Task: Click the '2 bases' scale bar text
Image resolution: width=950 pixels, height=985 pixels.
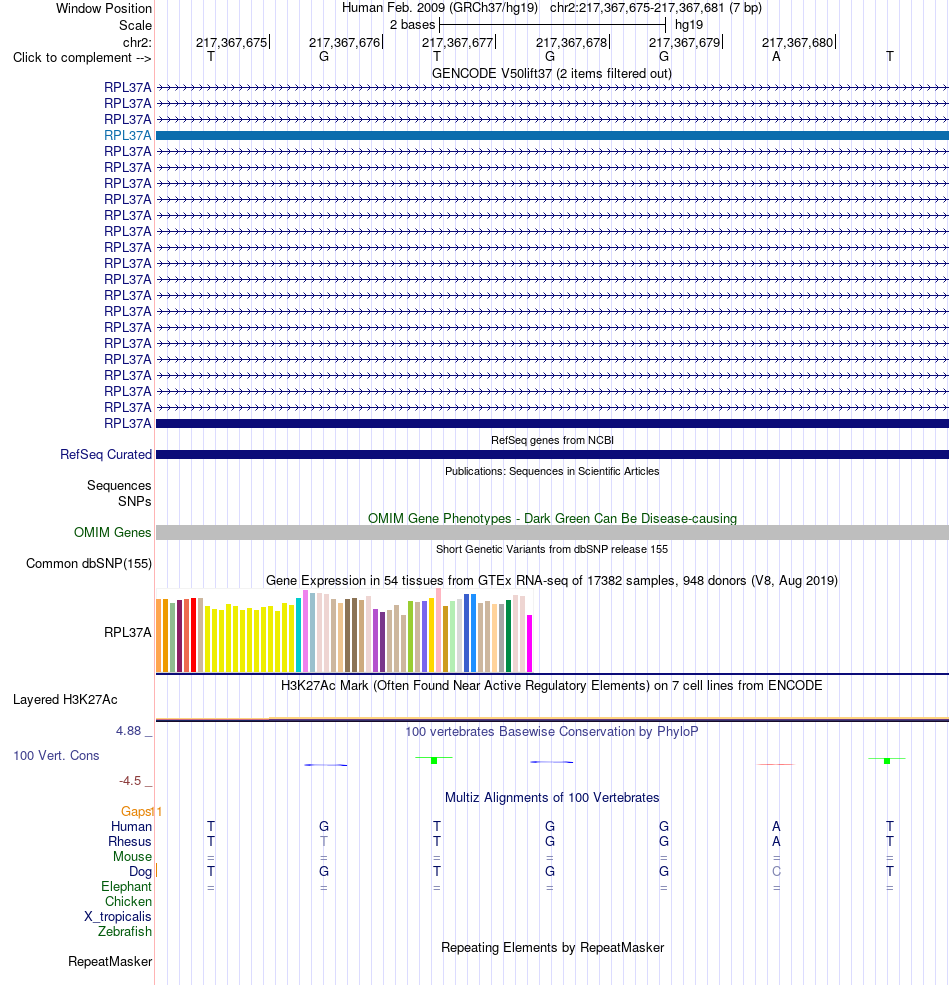Action: (x=412, y=24)
